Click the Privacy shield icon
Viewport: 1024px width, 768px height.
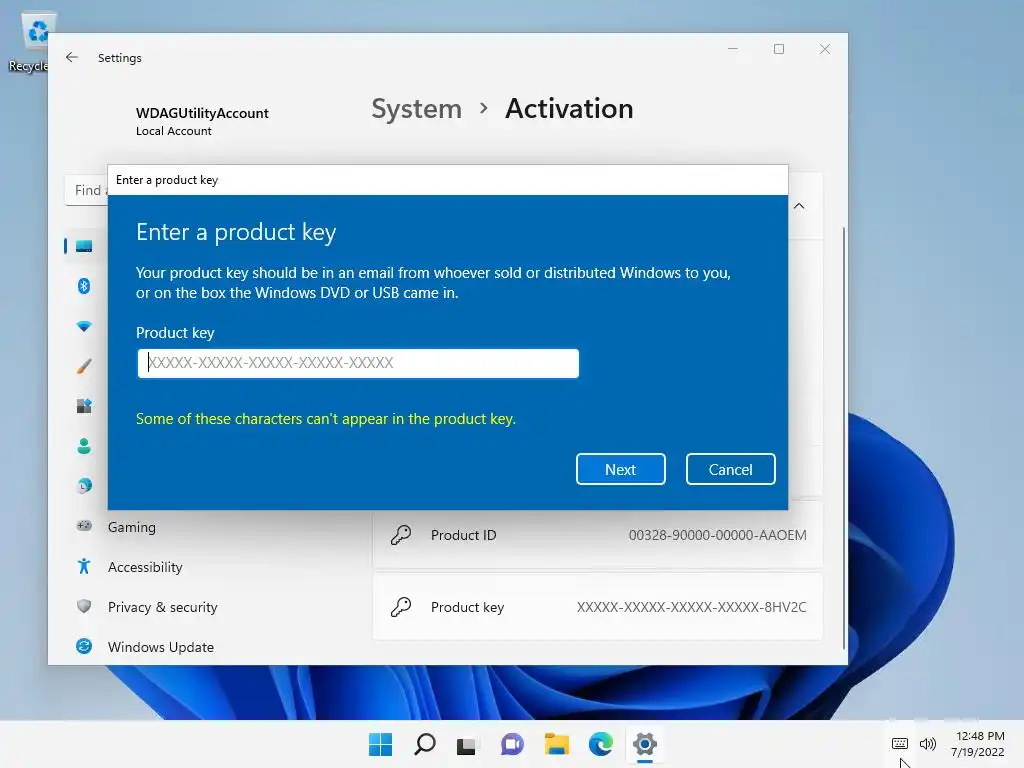click(84, 606)
